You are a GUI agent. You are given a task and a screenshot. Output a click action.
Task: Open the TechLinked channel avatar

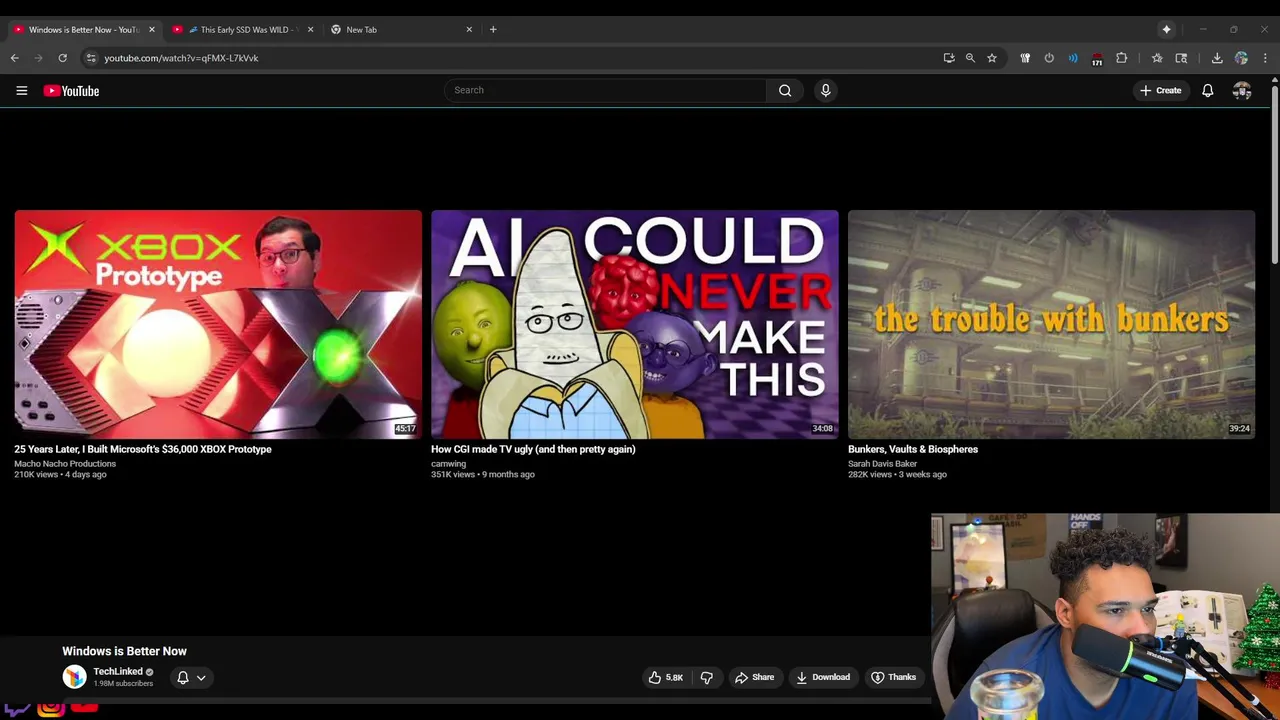coord(74,677)
